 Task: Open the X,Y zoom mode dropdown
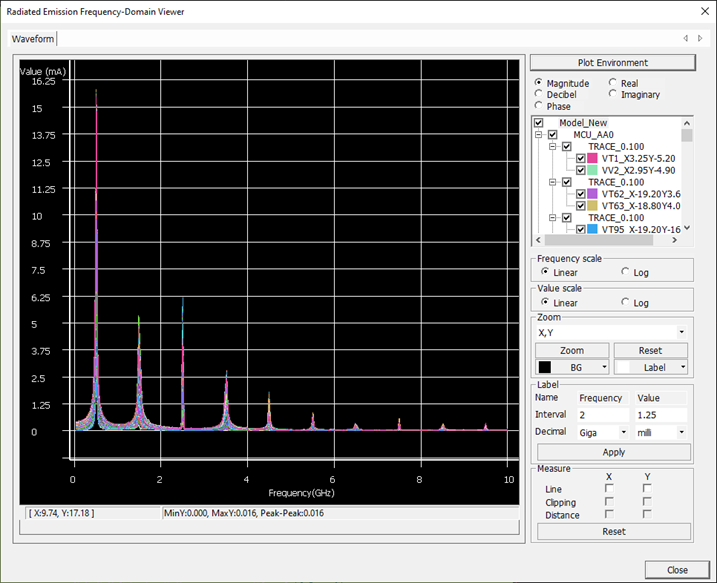click(681, 332)
